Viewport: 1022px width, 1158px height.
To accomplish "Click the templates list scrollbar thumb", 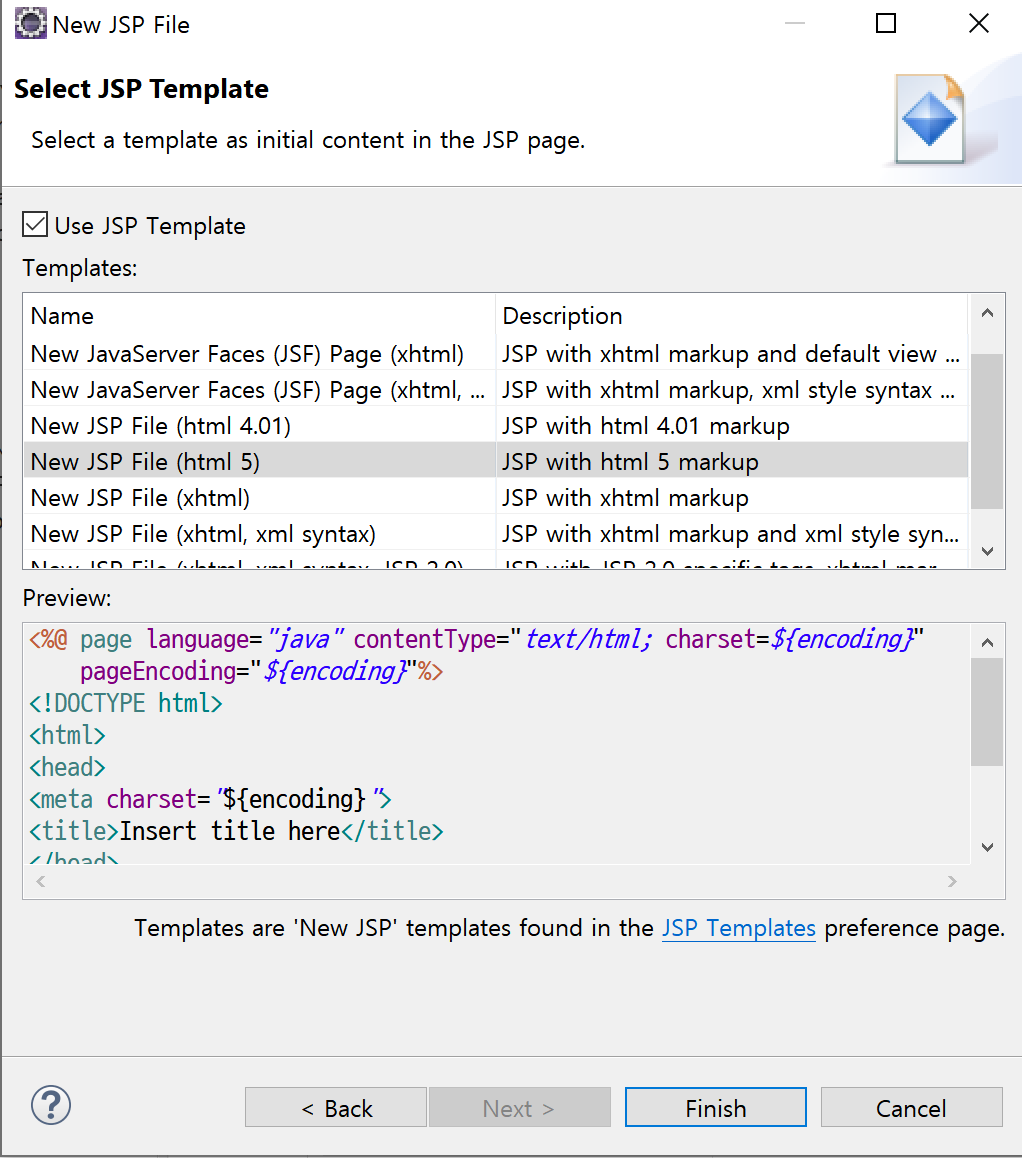I will pos(987,431).
